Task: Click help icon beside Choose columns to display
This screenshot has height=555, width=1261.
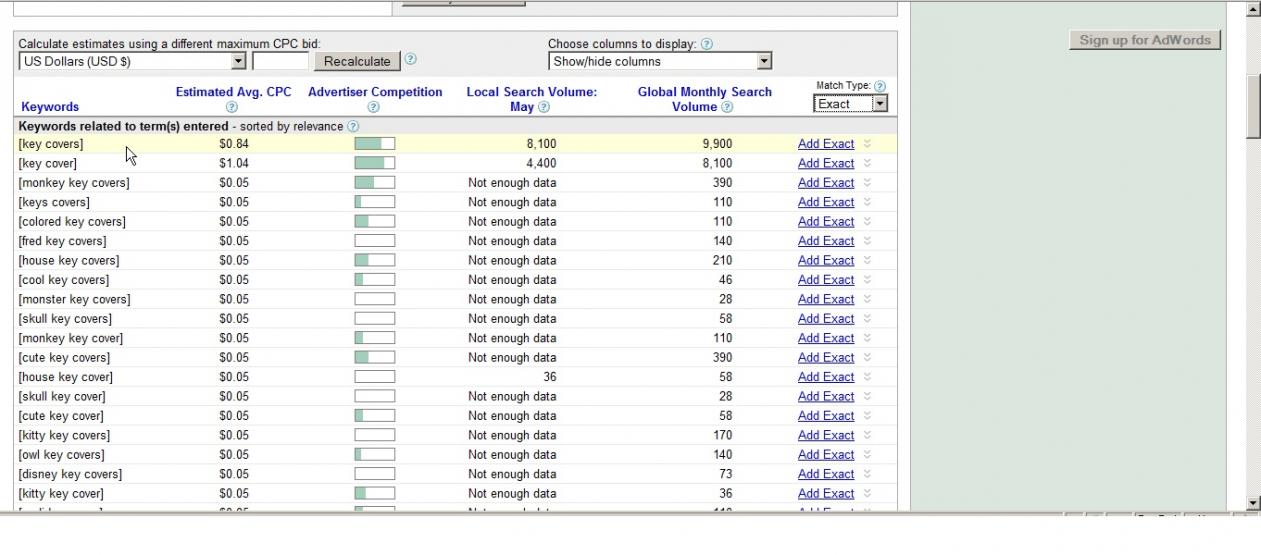Action: point(707,45)
